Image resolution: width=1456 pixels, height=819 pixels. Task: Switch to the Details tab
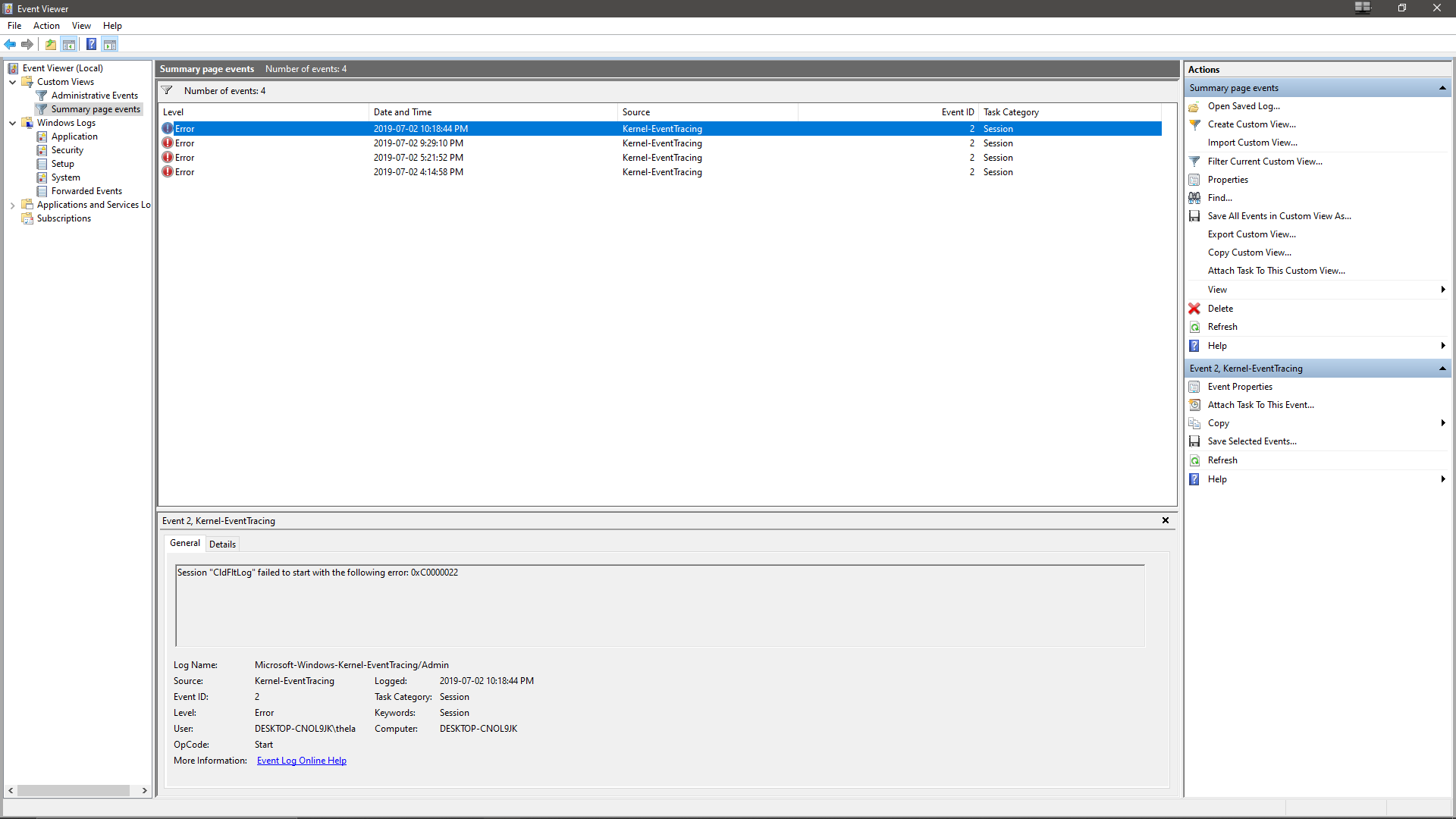(222, 544)
